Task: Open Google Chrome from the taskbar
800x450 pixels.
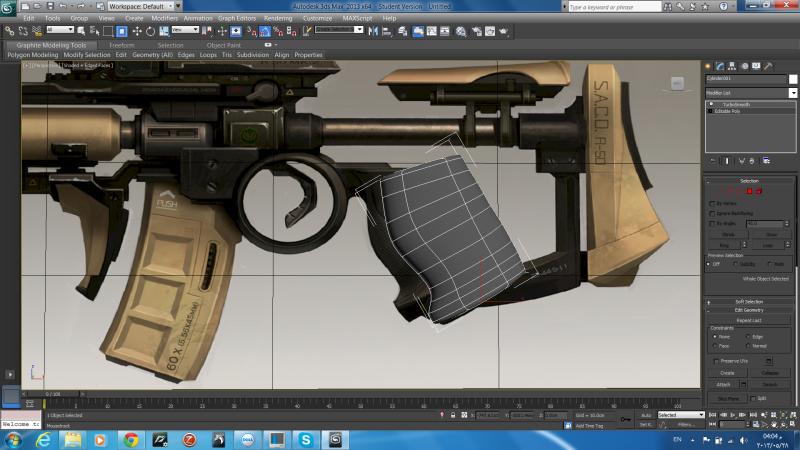Action: point(130,438)
